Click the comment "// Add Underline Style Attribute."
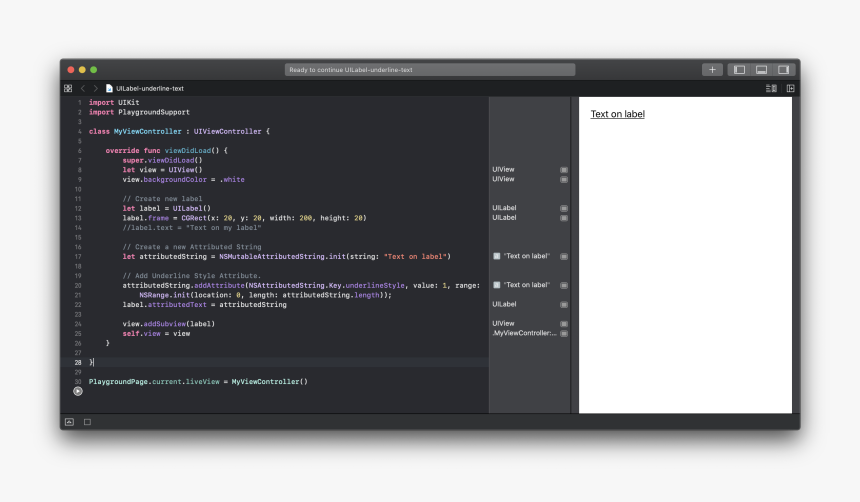This screenshot has width=860, height=502. point(192,275)
